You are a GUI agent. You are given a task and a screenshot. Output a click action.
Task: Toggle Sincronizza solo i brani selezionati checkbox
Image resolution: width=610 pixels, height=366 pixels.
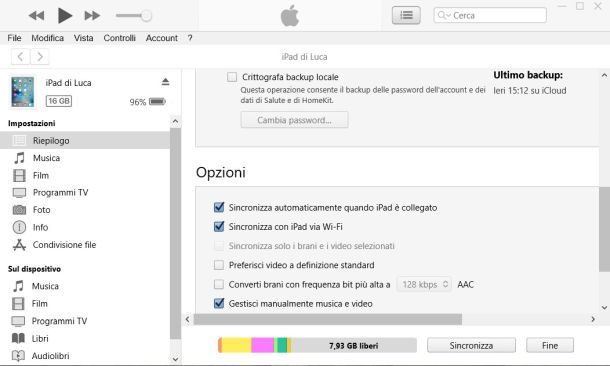coord(219,246)
